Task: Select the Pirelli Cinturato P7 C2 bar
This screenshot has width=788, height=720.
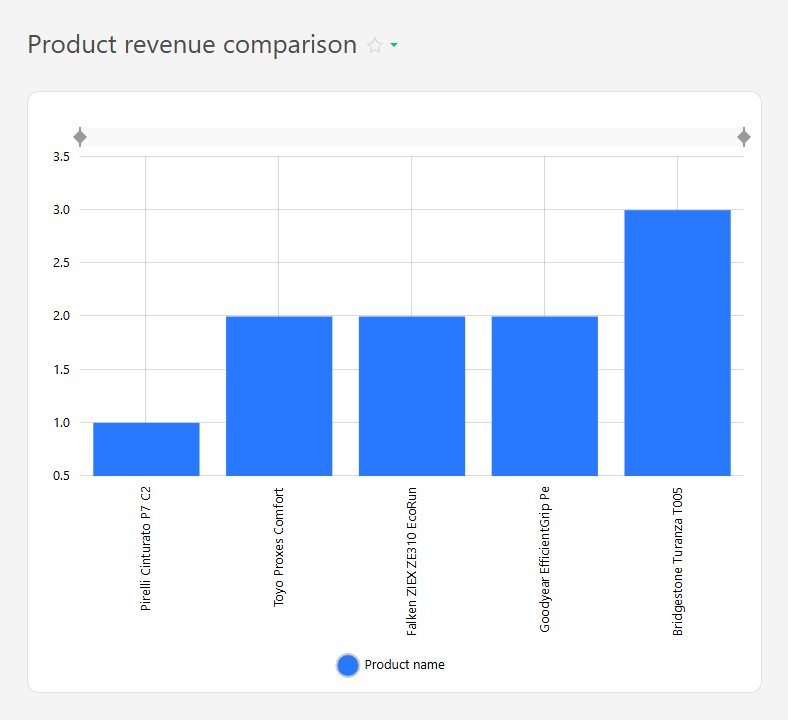Action: tap(146, 449)
